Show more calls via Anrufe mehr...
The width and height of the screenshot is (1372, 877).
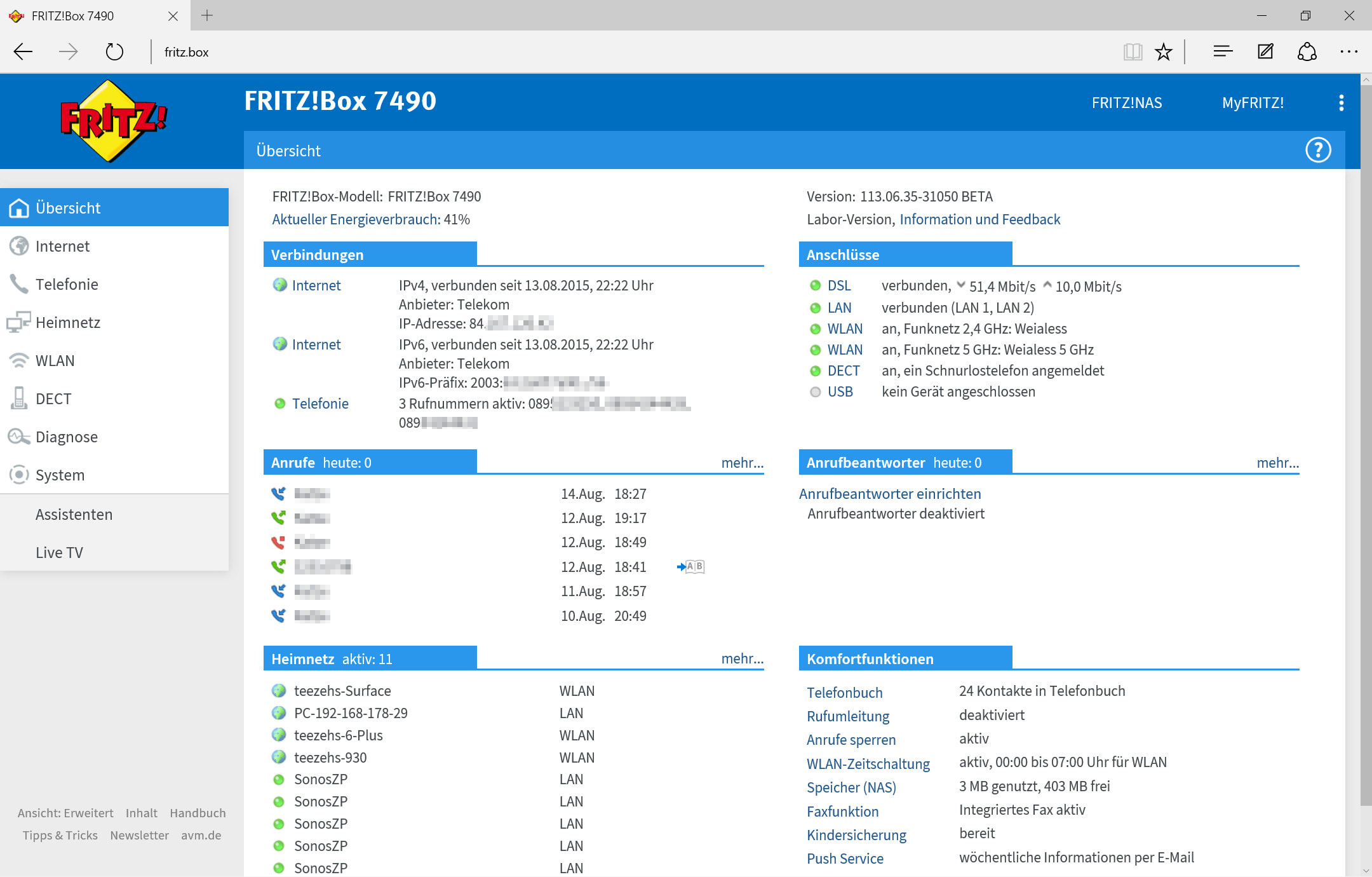[x=742, y=463]
